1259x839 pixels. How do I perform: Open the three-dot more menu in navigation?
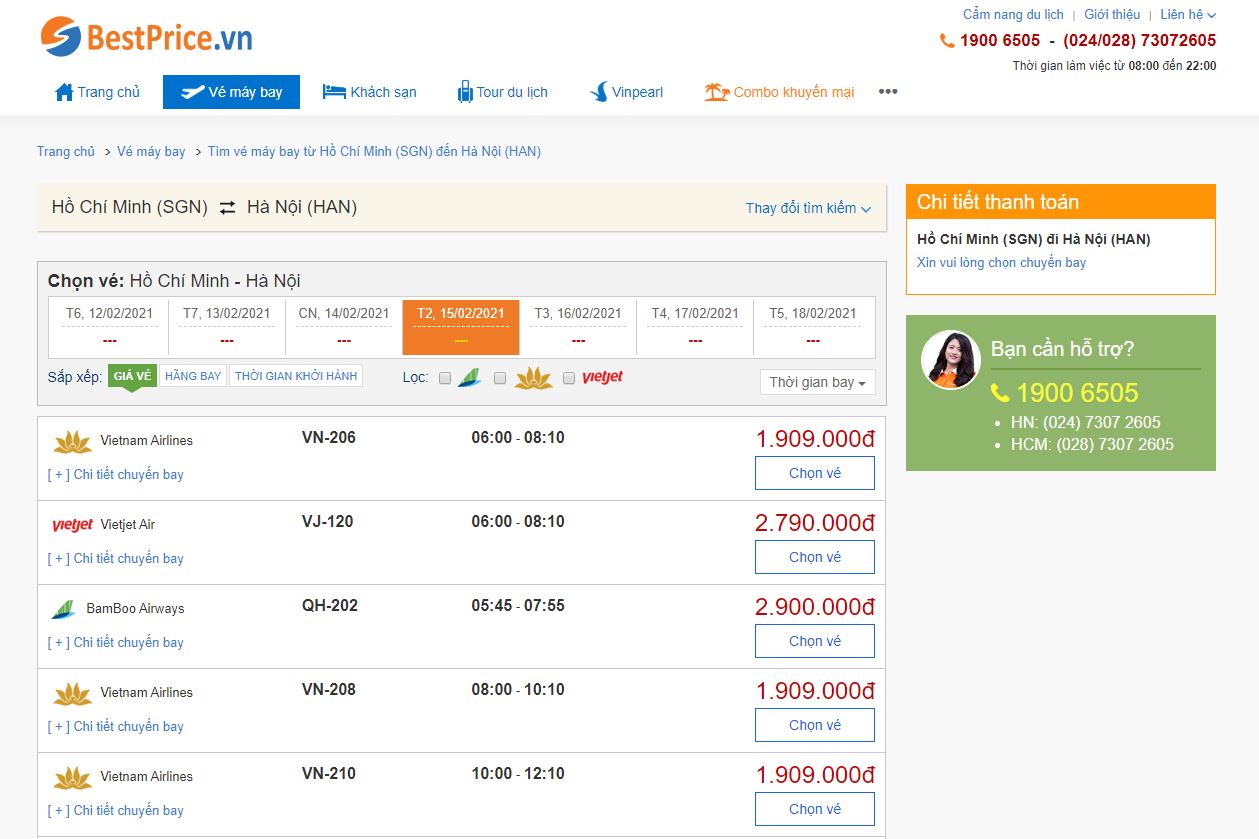point(888,92)
